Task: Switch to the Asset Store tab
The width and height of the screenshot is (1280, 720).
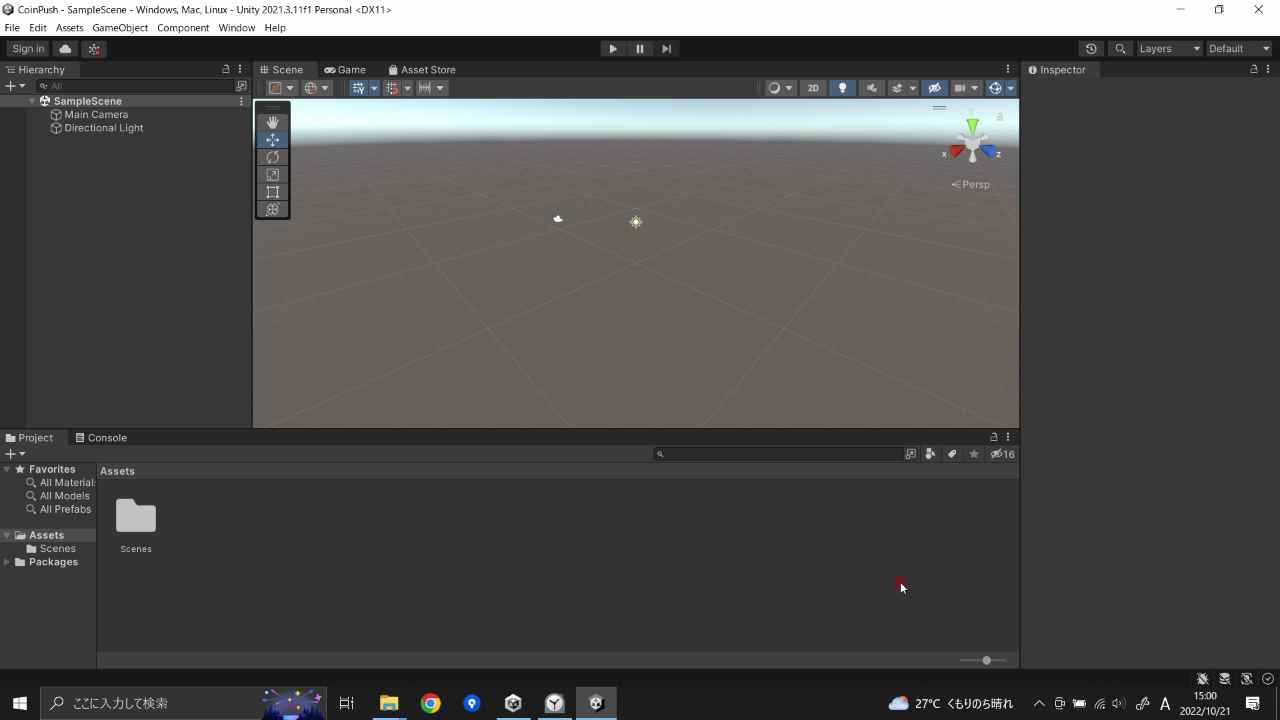Action: [x=421, y=70]
